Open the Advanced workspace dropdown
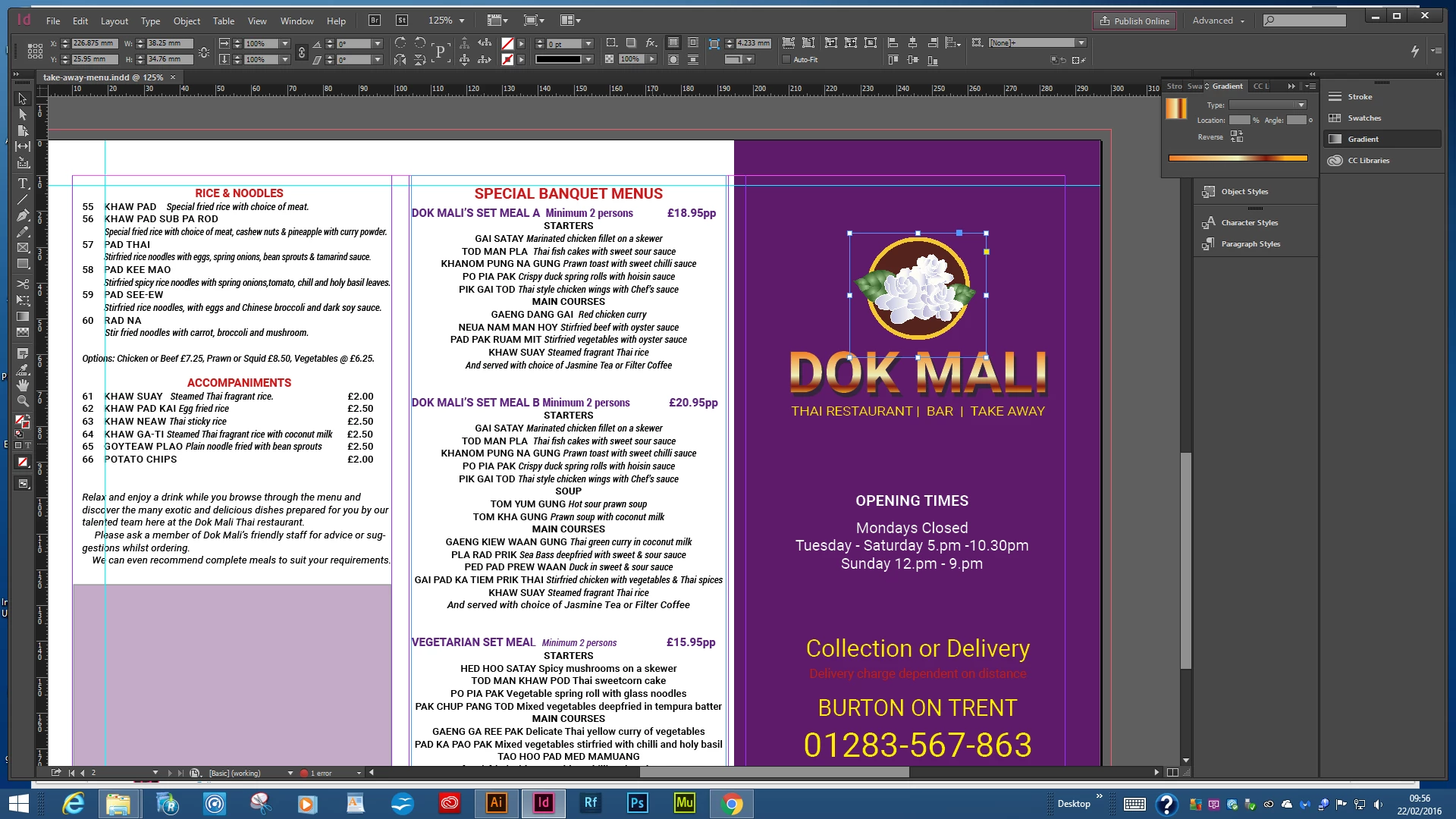1456x819 pixels. 1219,20
